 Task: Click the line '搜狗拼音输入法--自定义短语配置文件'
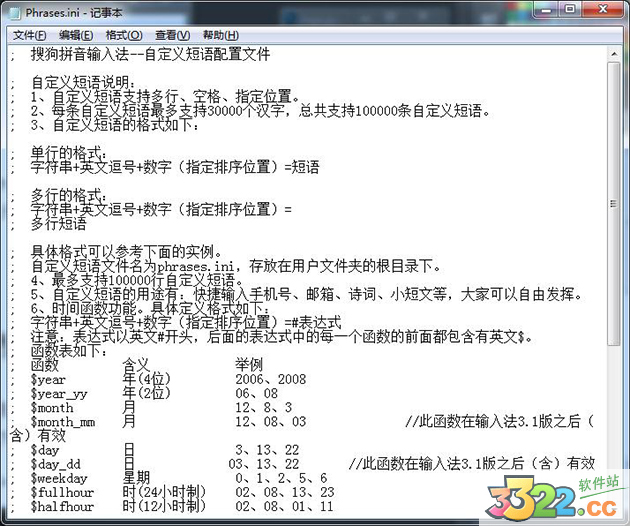click(x=150, y=54)
